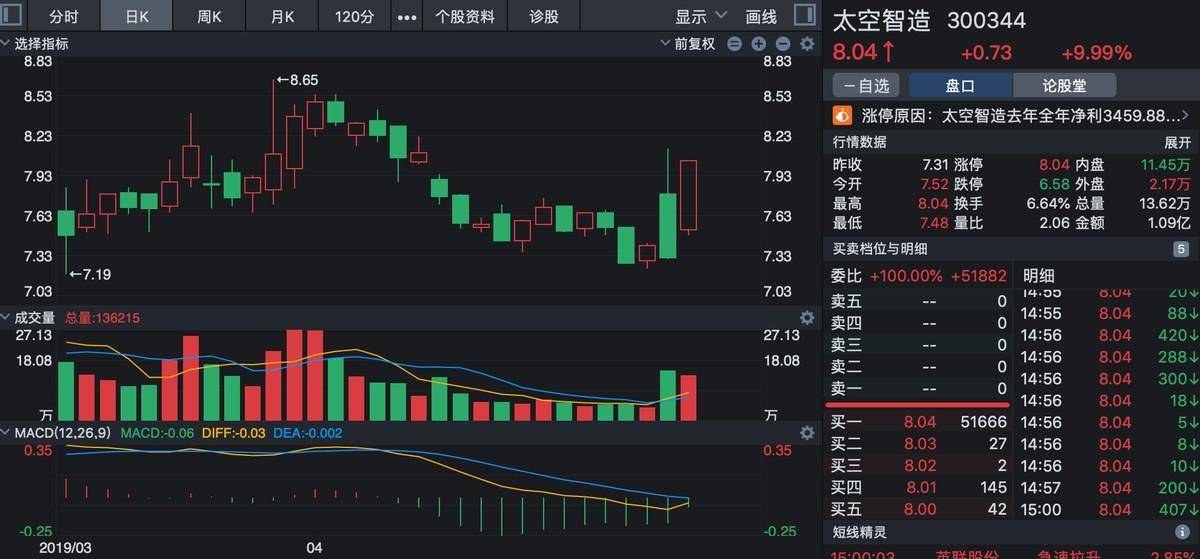This screenshot has height=559, width=1200.
Task: Select the 论股堂 tab
Action: click(1064, 86)
